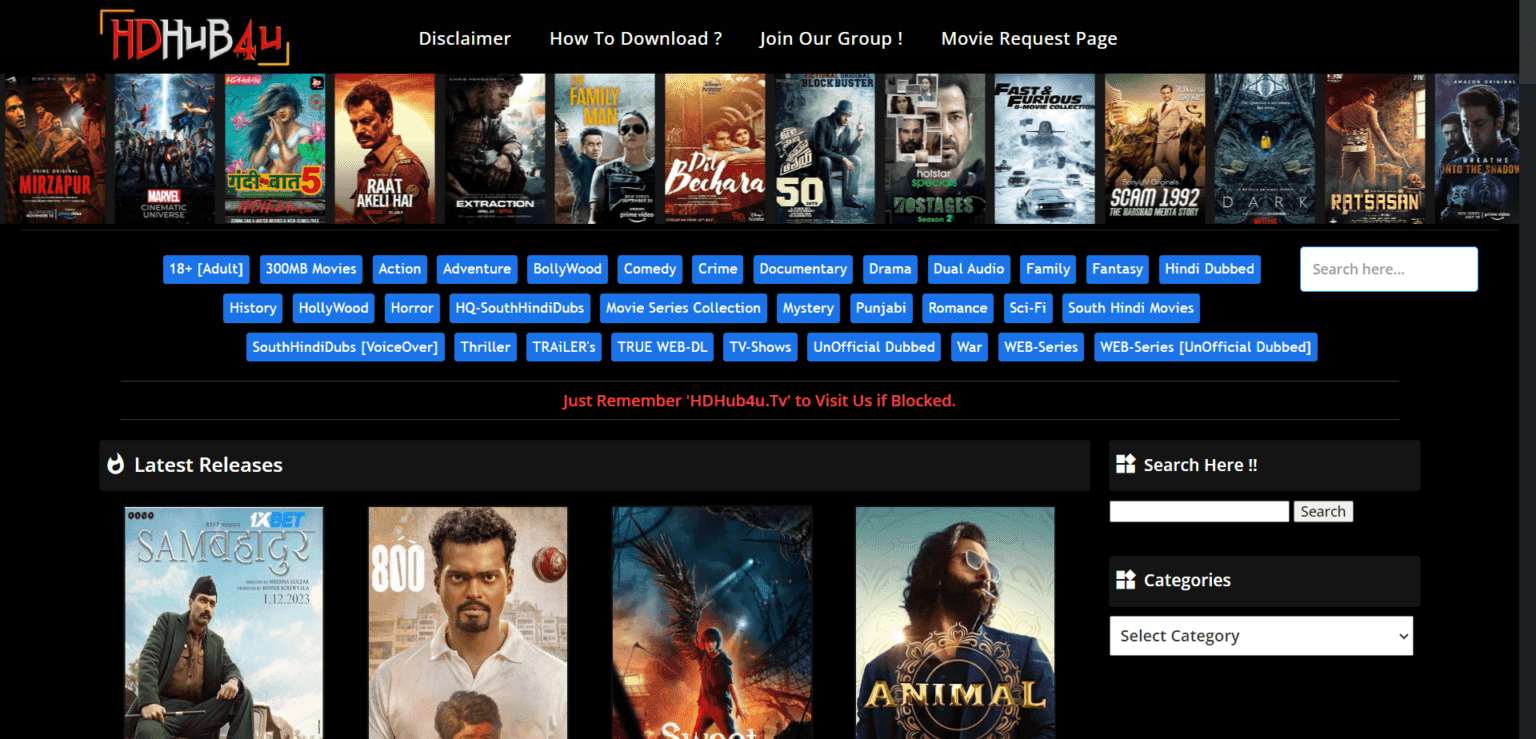Image resolution: width=1536 pixels, height=739 pixels.
Task: Open the Hindi Dubbed category
Action: [1210, 269]
